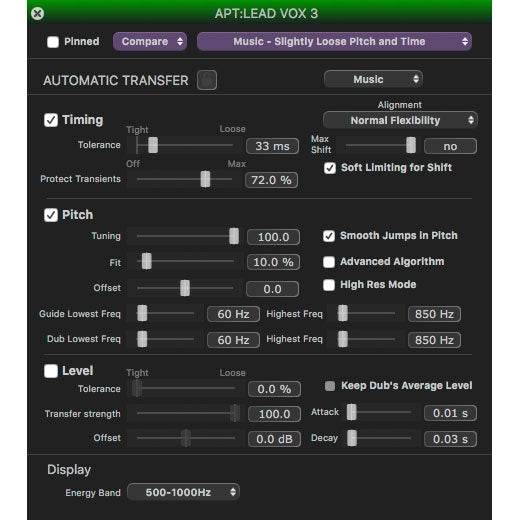Click the Attack 0.01 s value field
The image size is (520, 520).
[450, 413]
